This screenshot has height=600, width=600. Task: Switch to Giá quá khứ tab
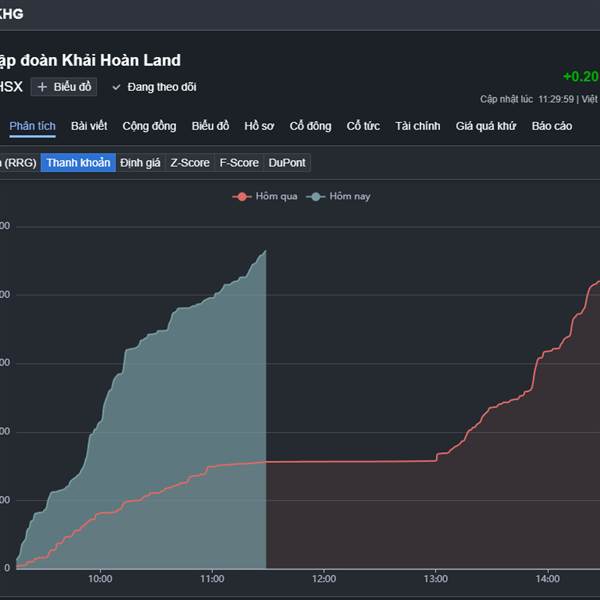[485, 126]
